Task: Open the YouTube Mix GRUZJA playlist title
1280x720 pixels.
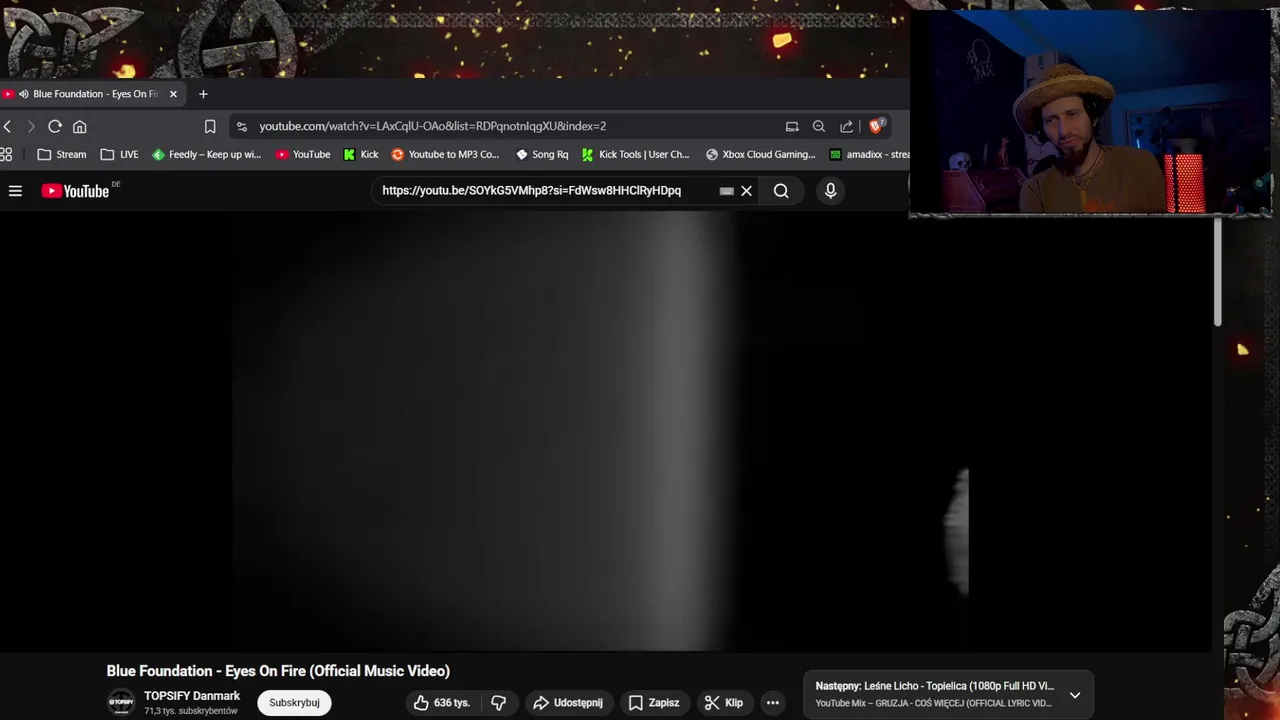Action: (933, 703)
